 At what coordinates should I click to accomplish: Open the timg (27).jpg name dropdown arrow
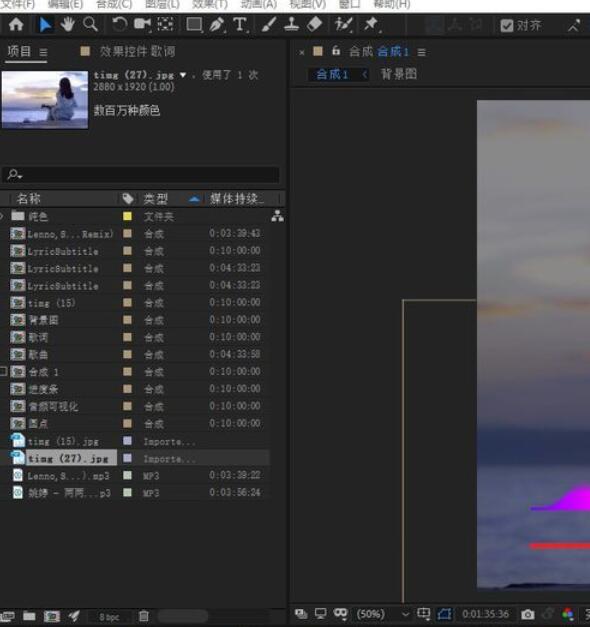tap(183, 75)
